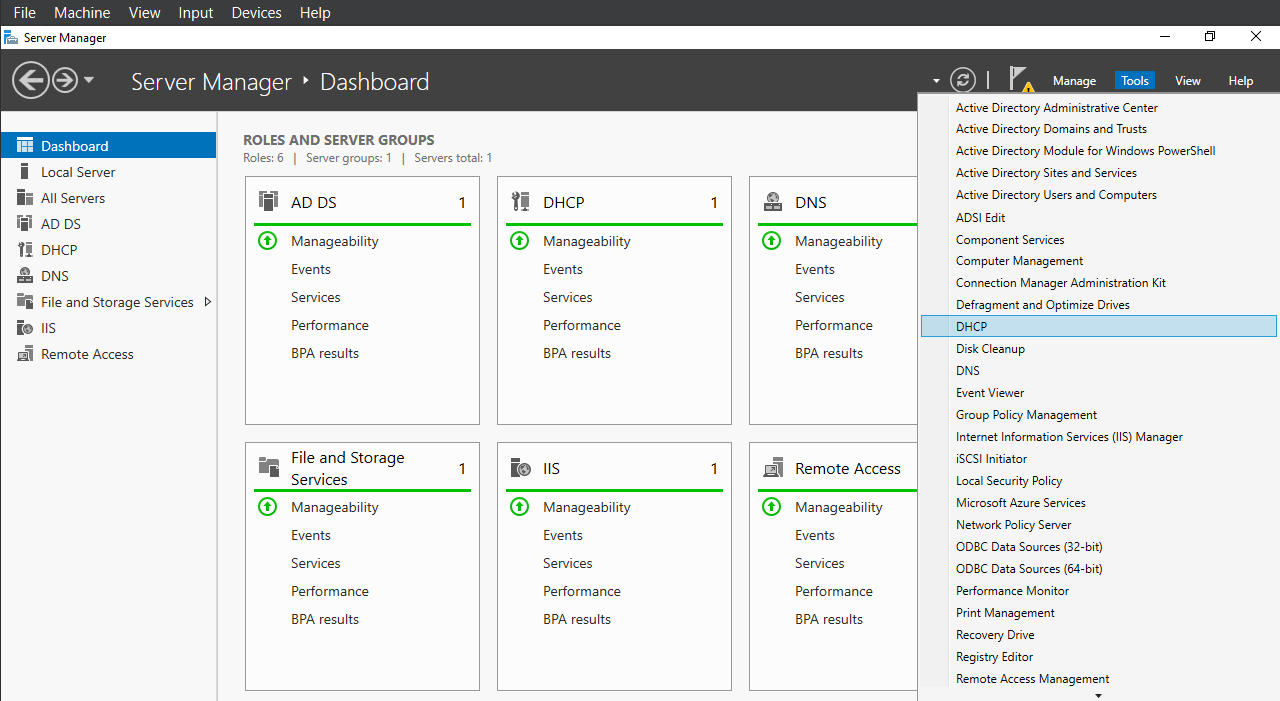This screenshot has width=1280, height=701.
Task: Open Network Policy Server
Action: click(1013, 525)
